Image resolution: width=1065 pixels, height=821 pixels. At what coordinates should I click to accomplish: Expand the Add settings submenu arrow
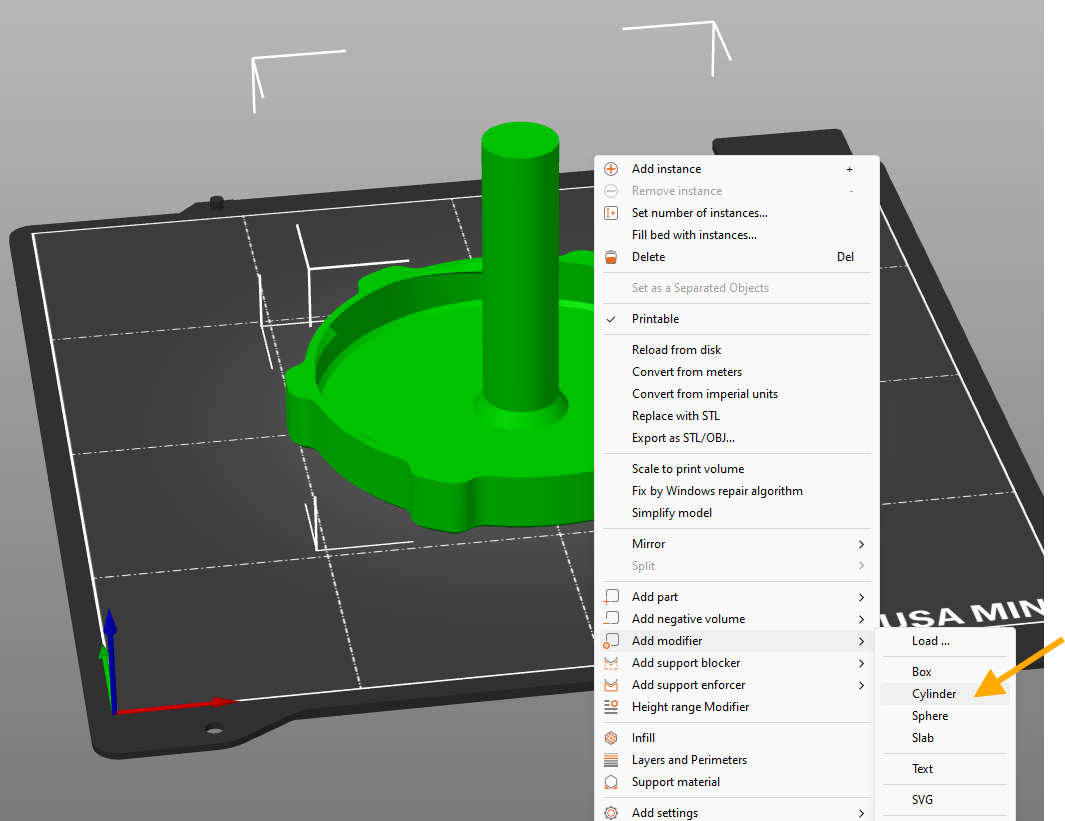861,813
